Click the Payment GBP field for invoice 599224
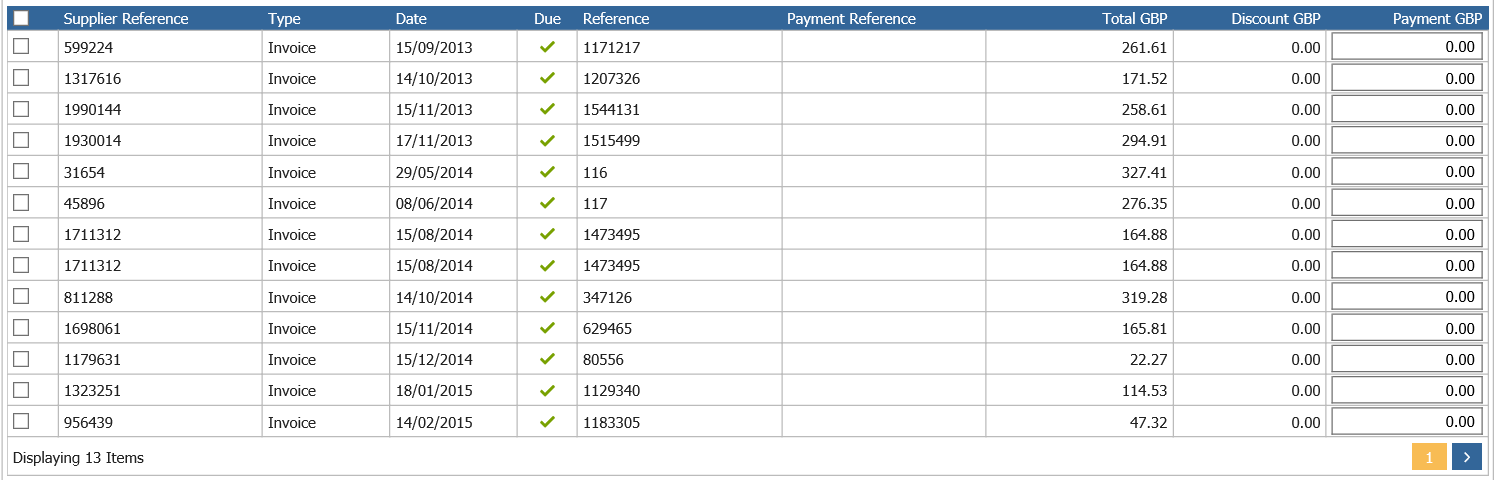Viewport: 1494px width, 480px height. click(x=1406, y=47)
